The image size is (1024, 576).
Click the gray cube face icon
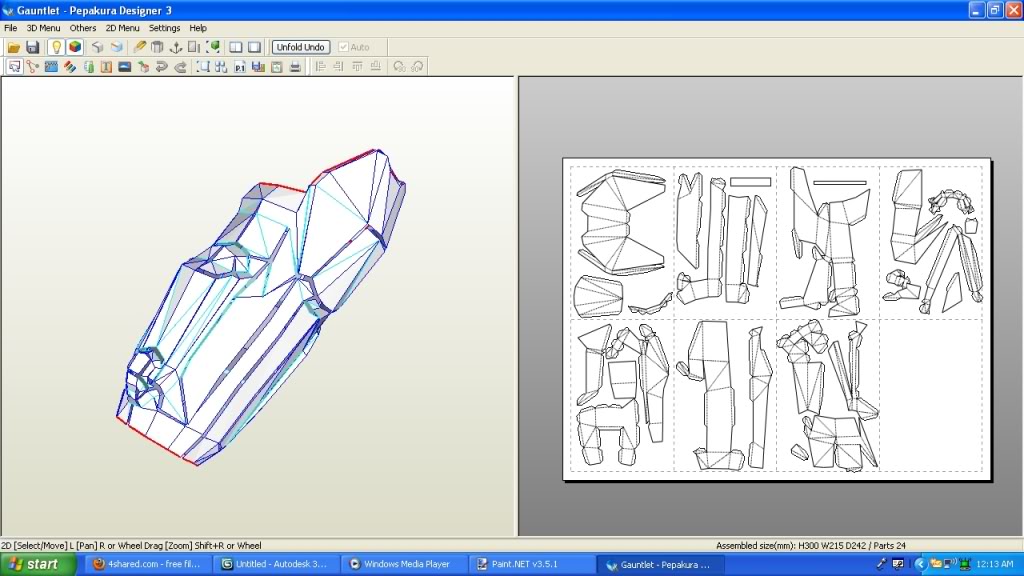[x=97, y=47]
